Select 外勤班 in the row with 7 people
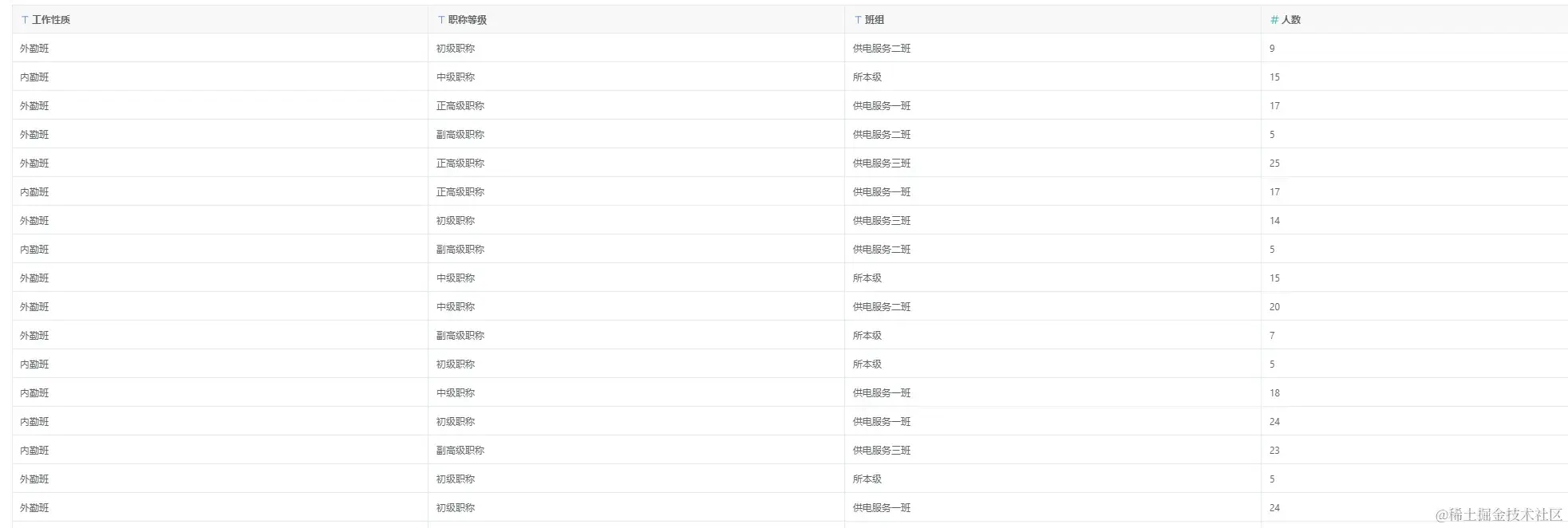1568x528 pixels. click(34, 336)
